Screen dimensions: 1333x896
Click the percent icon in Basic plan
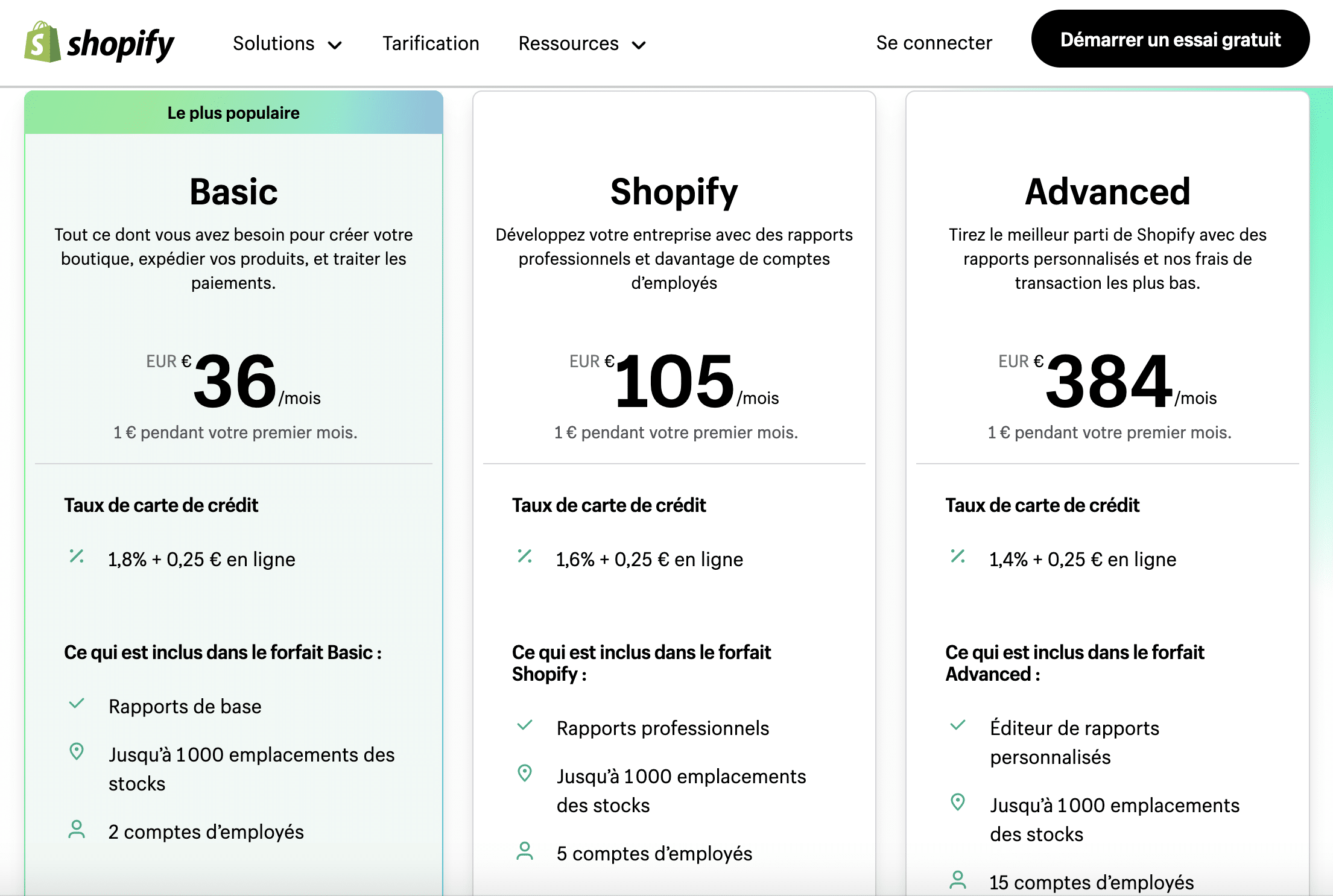click(x=77, y=556)
